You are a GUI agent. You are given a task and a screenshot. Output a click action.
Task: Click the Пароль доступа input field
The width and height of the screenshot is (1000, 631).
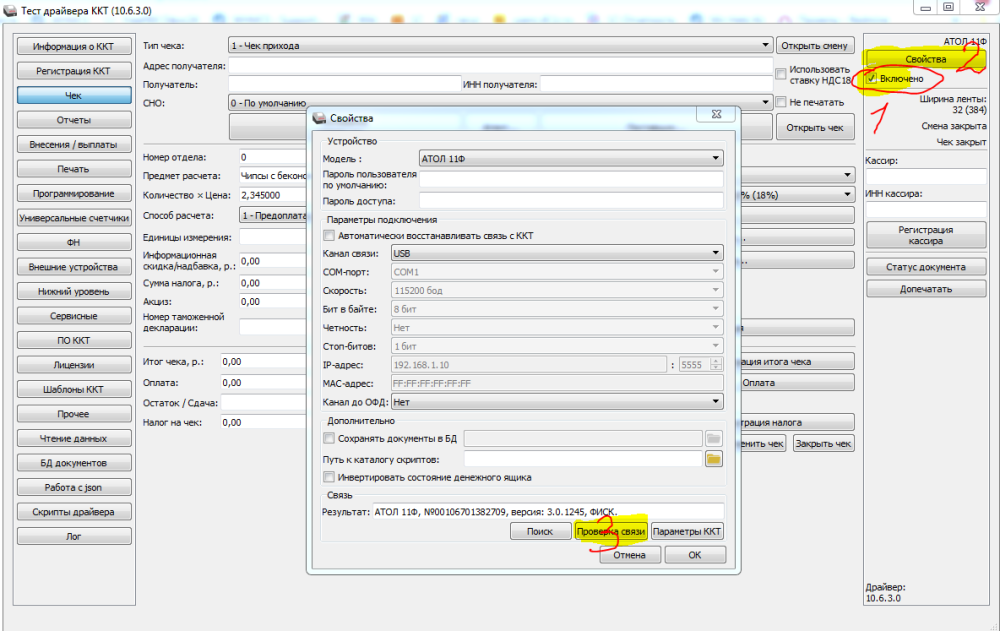click(571, 201)
